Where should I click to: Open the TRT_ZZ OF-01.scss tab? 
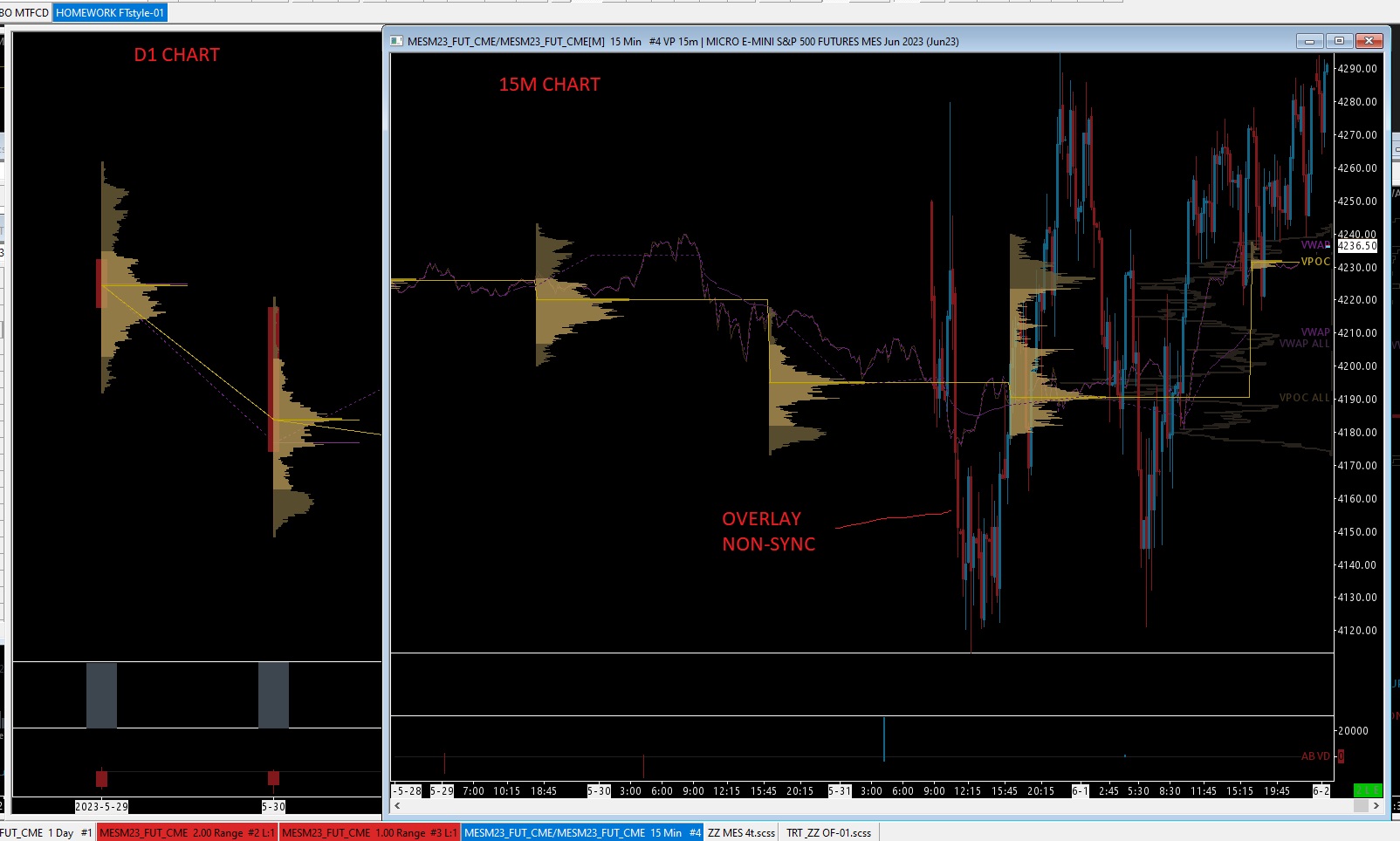[x=828, y=833]
